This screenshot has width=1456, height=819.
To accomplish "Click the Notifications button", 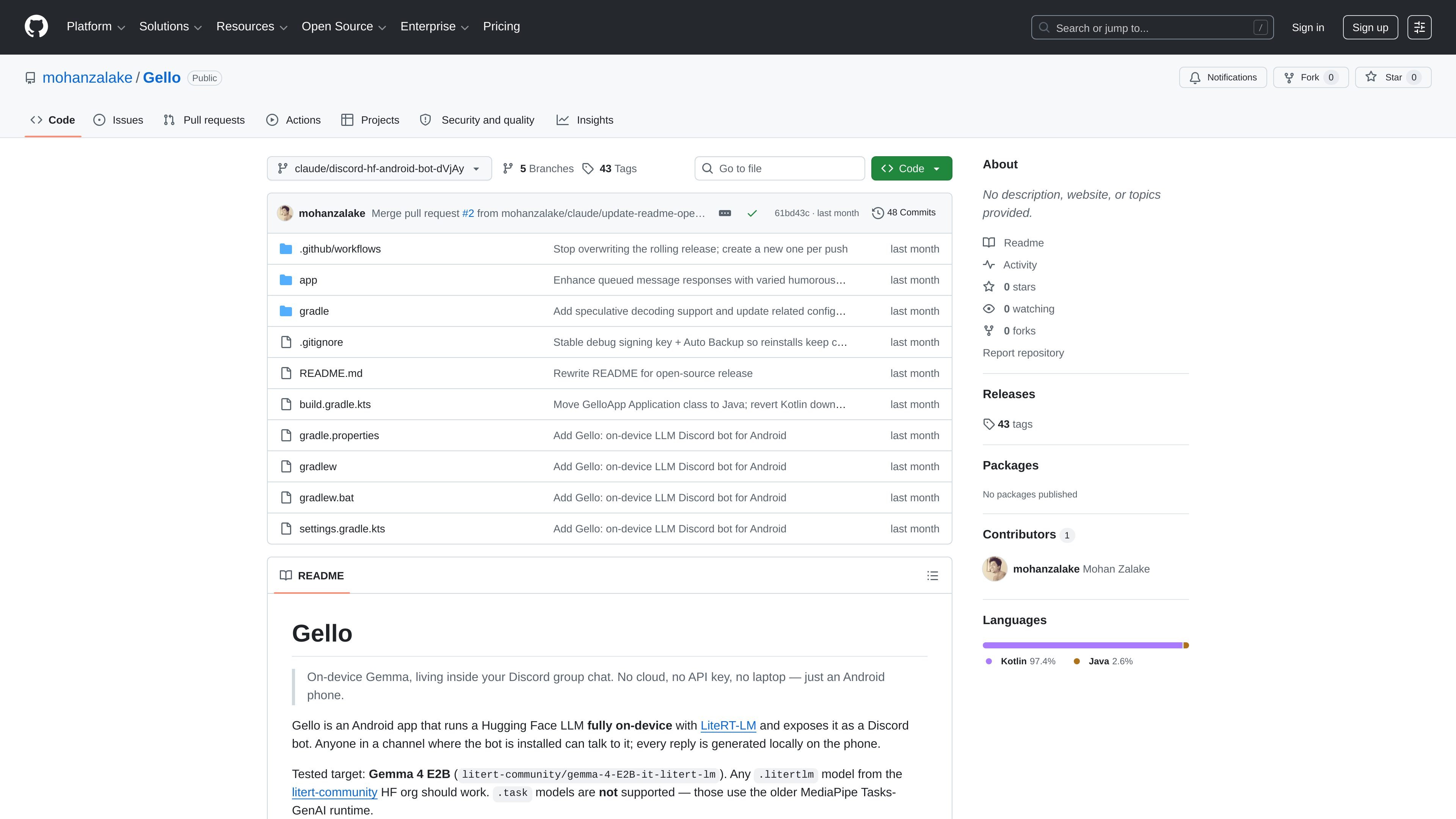I will click(1222, 77).
